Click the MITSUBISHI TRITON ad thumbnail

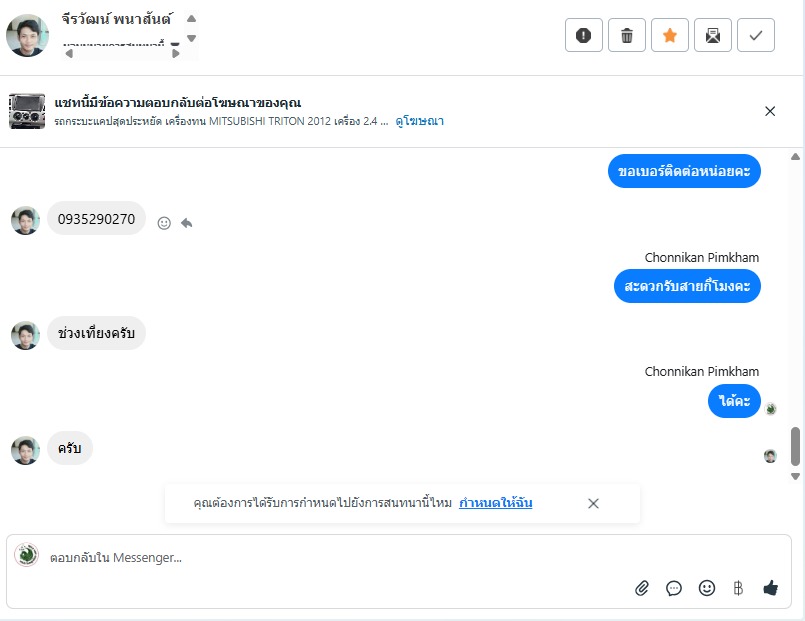click(x=27, y=111)
